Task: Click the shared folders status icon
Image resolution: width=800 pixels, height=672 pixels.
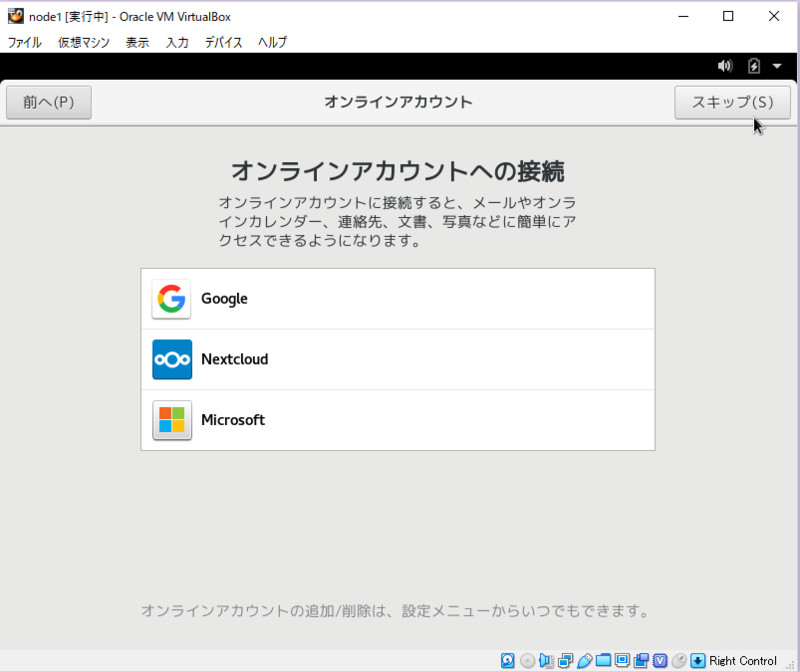Action: click(603, 660)
